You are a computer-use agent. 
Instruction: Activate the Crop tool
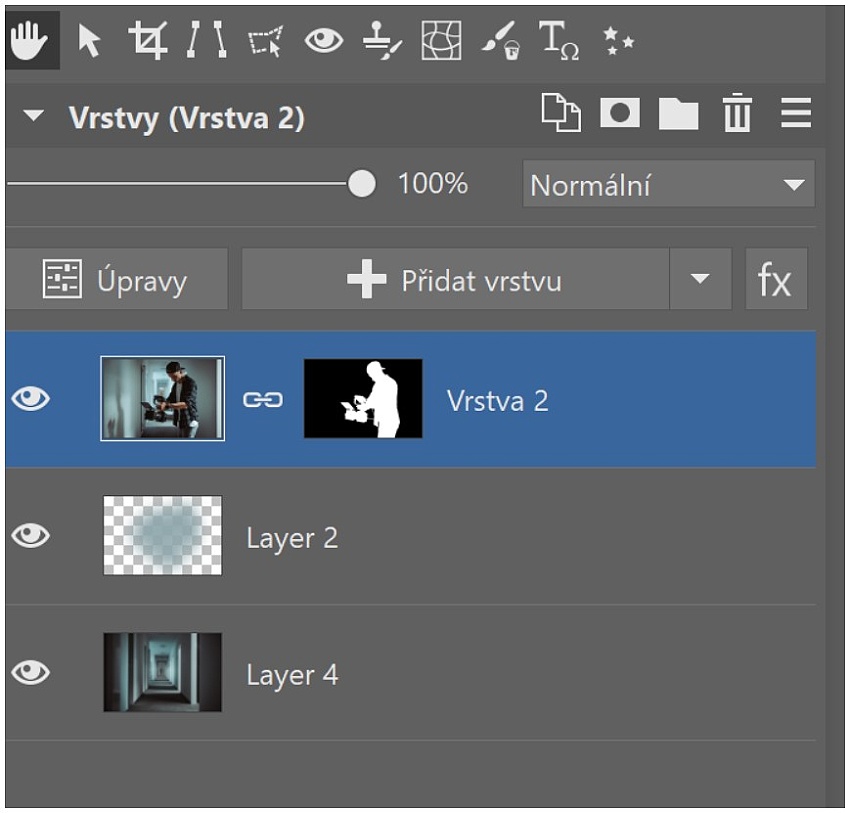click(147, 40)
